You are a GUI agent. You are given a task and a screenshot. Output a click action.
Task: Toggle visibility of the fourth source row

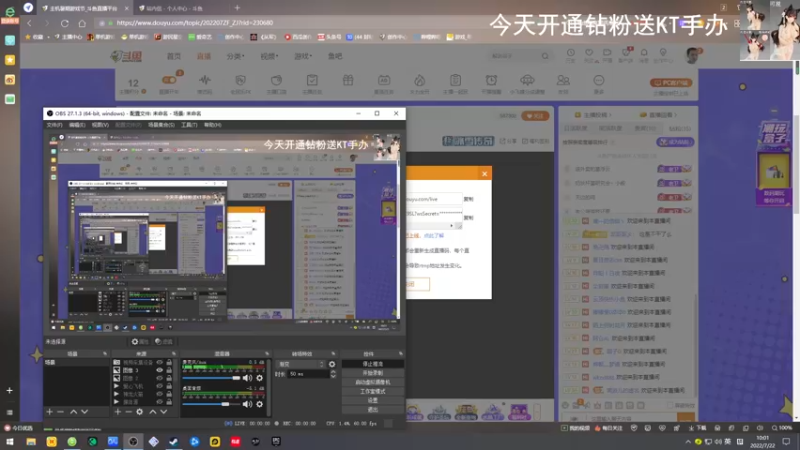(x=160, y=386)
